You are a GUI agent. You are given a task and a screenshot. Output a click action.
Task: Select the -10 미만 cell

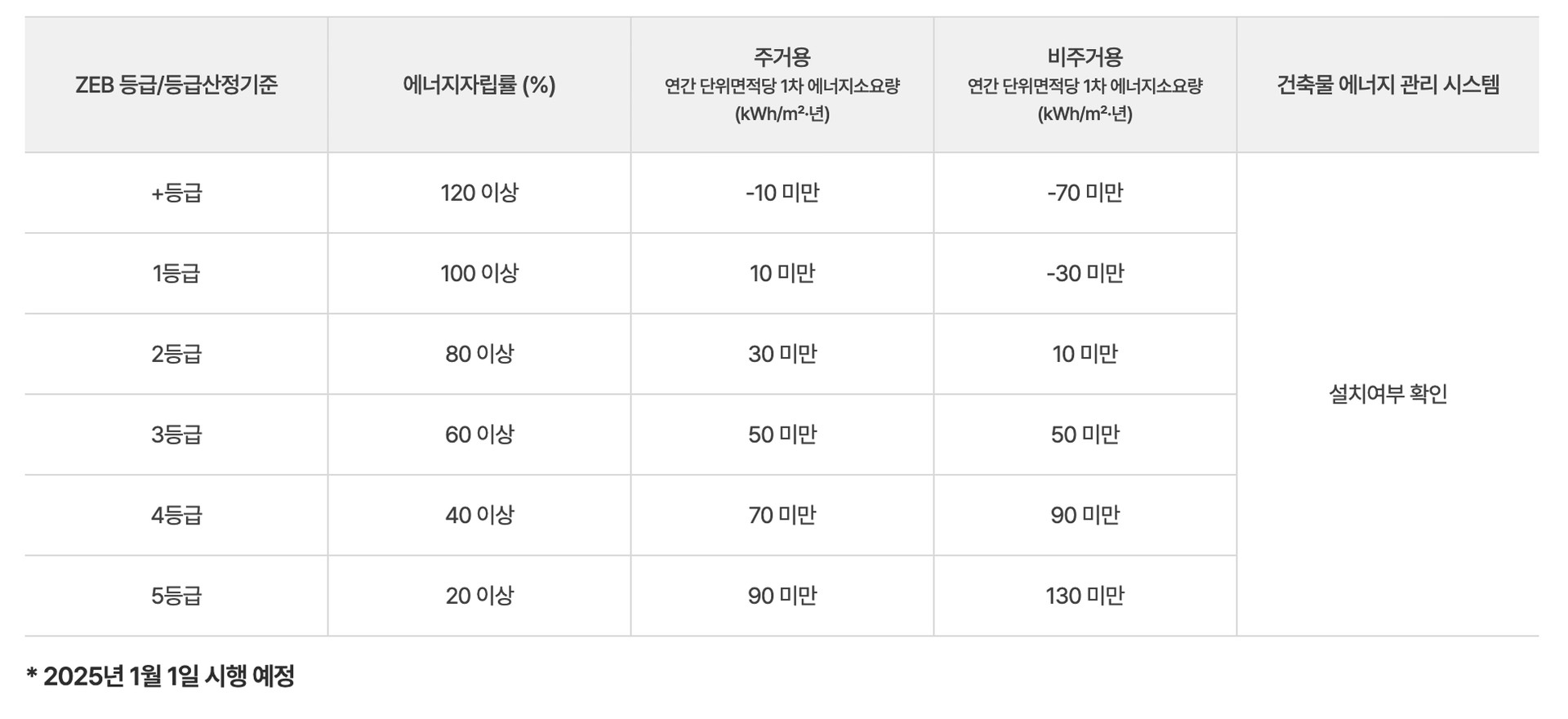782,193
